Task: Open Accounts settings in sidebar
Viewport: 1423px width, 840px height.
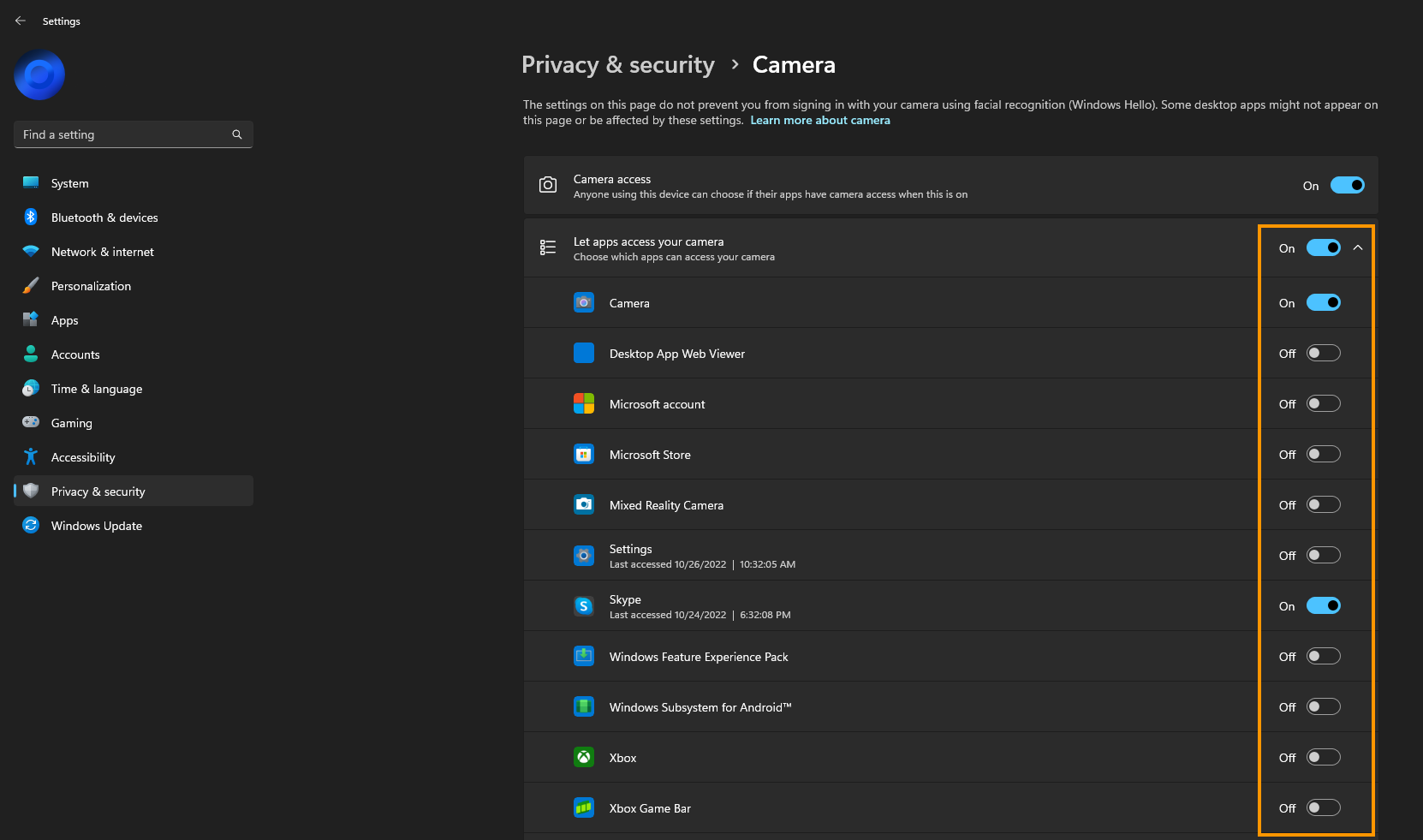Action: click(134, 354)
